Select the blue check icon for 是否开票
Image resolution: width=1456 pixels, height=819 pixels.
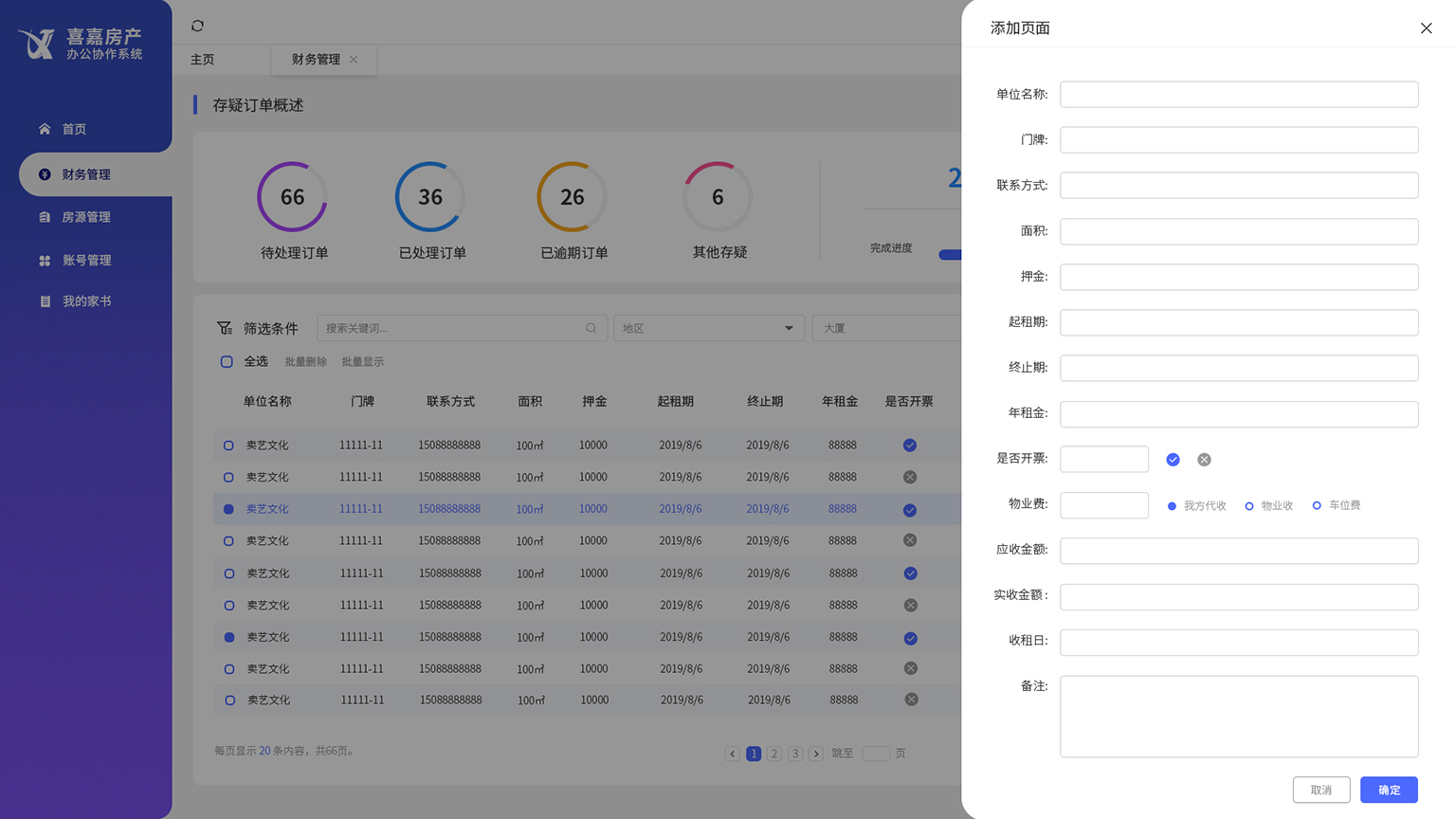point(1173,460)
